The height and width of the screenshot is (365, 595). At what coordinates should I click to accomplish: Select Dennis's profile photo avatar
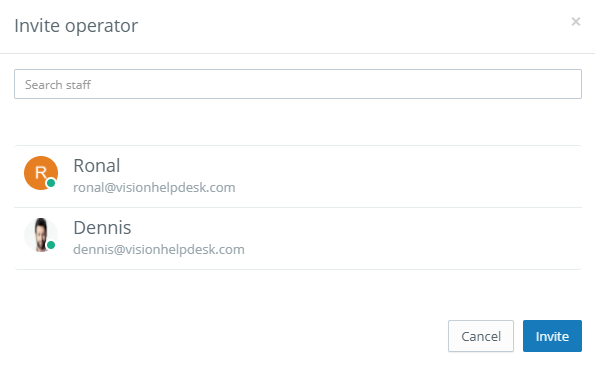pos(41,235)
